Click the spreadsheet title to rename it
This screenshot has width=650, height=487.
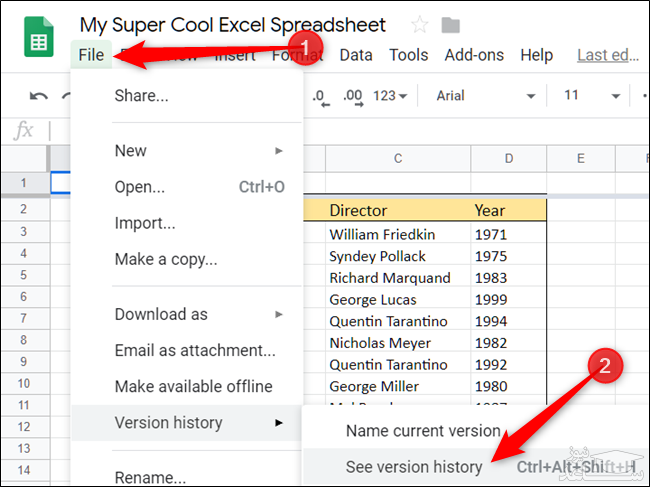[232, 24]
